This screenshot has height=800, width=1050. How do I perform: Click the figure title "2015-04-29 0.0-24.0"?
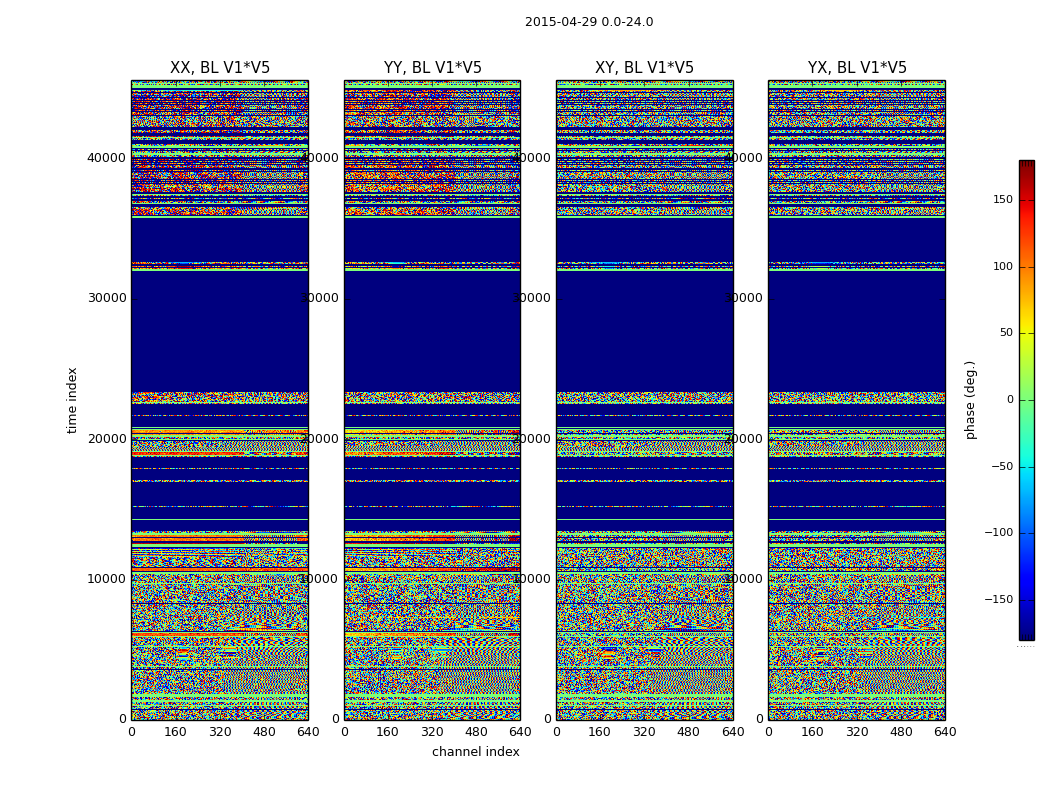click(588, 22)
